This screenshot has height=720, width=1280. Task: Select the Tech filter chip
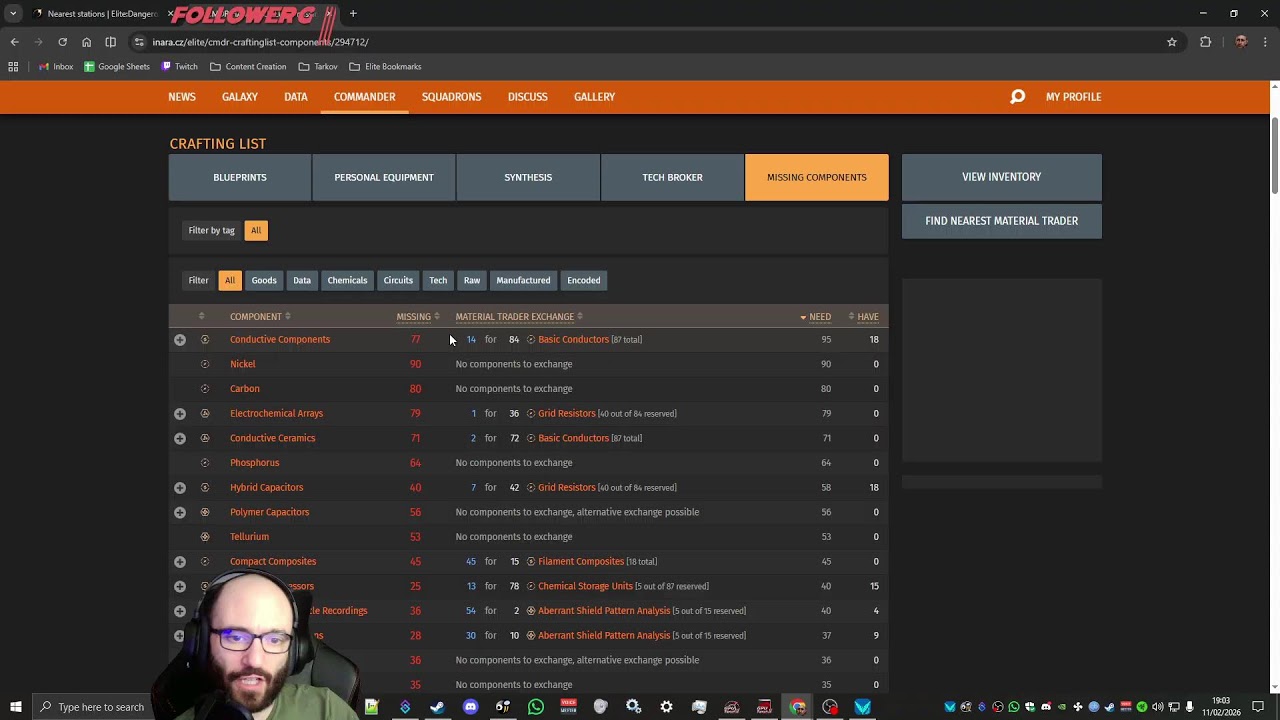tap(438, 281)
